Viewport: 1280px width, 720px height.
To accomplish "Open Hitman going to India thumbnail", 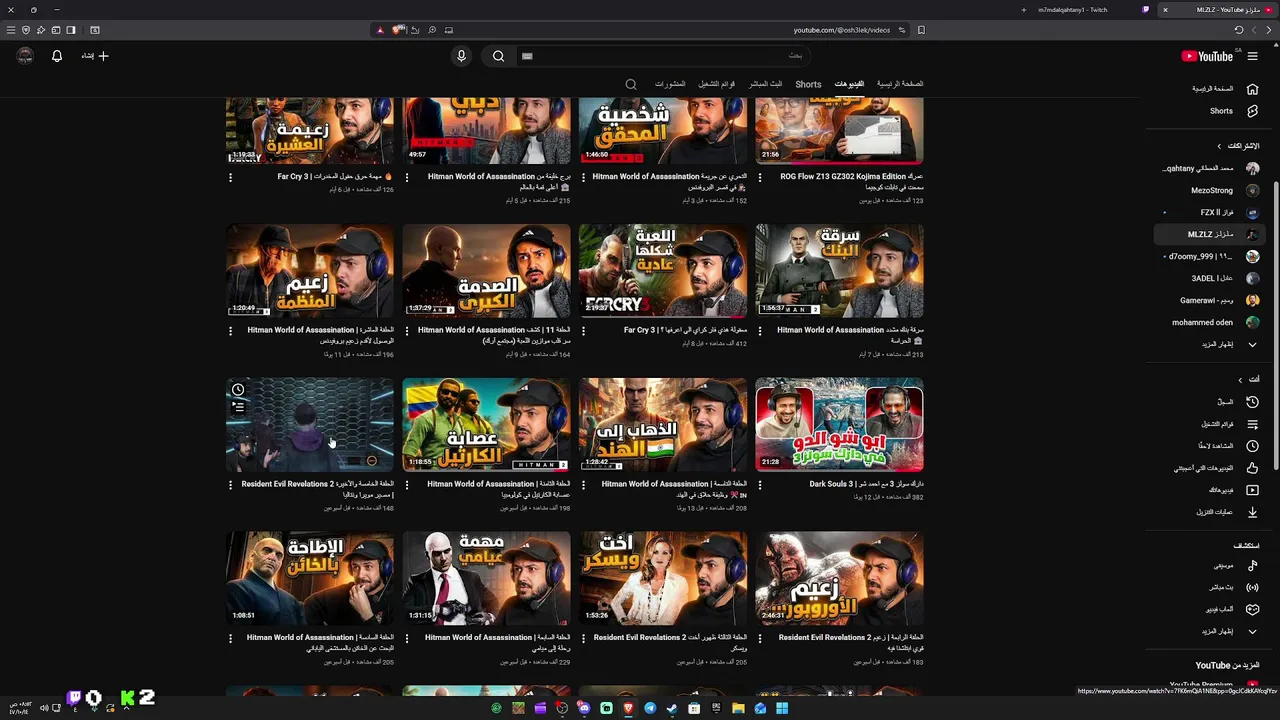I will coord(663,425).
